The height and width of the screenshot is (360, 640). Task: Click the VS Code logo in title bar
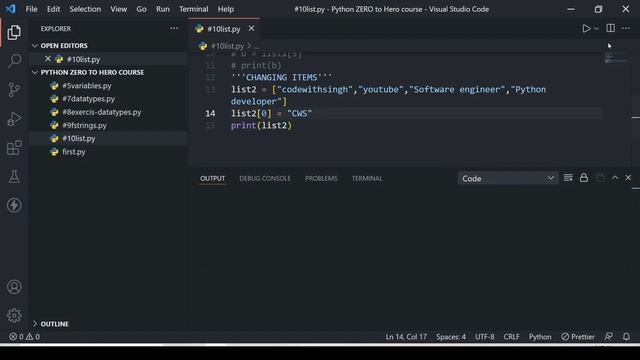click(11, 9)
